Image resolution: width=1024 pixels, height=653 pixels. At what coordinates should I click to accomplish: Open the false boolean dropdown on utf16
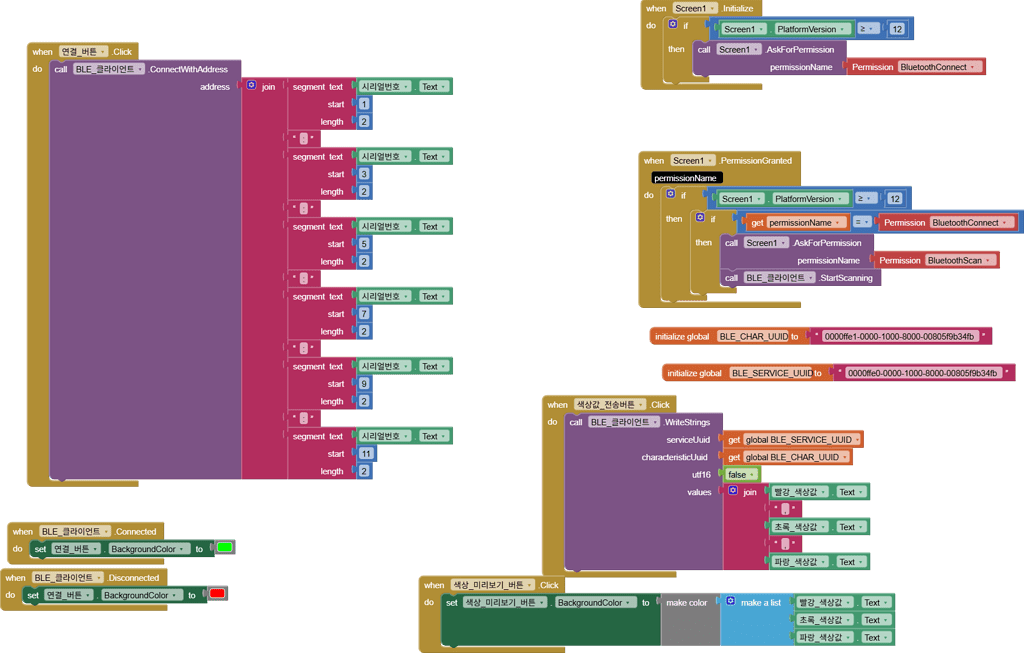(x=753, y=475)
